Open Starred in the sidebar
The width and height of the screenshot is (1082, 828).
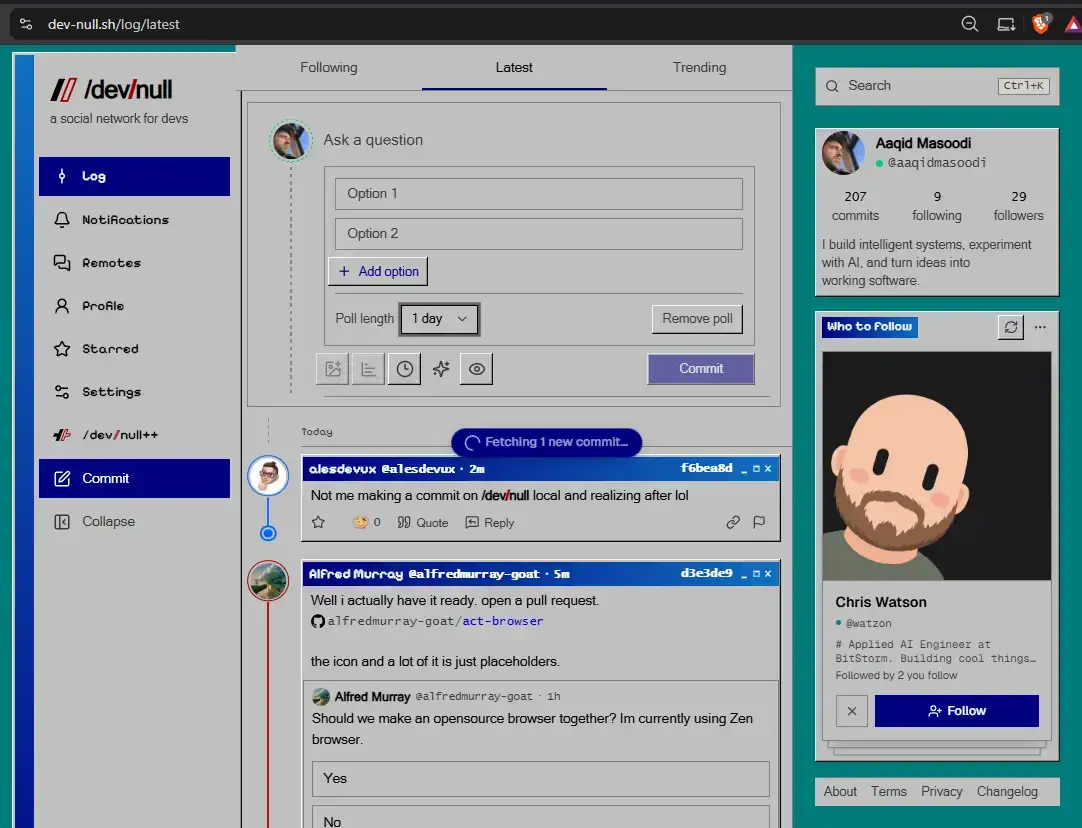pyautogui.click(x=134, y=349)
